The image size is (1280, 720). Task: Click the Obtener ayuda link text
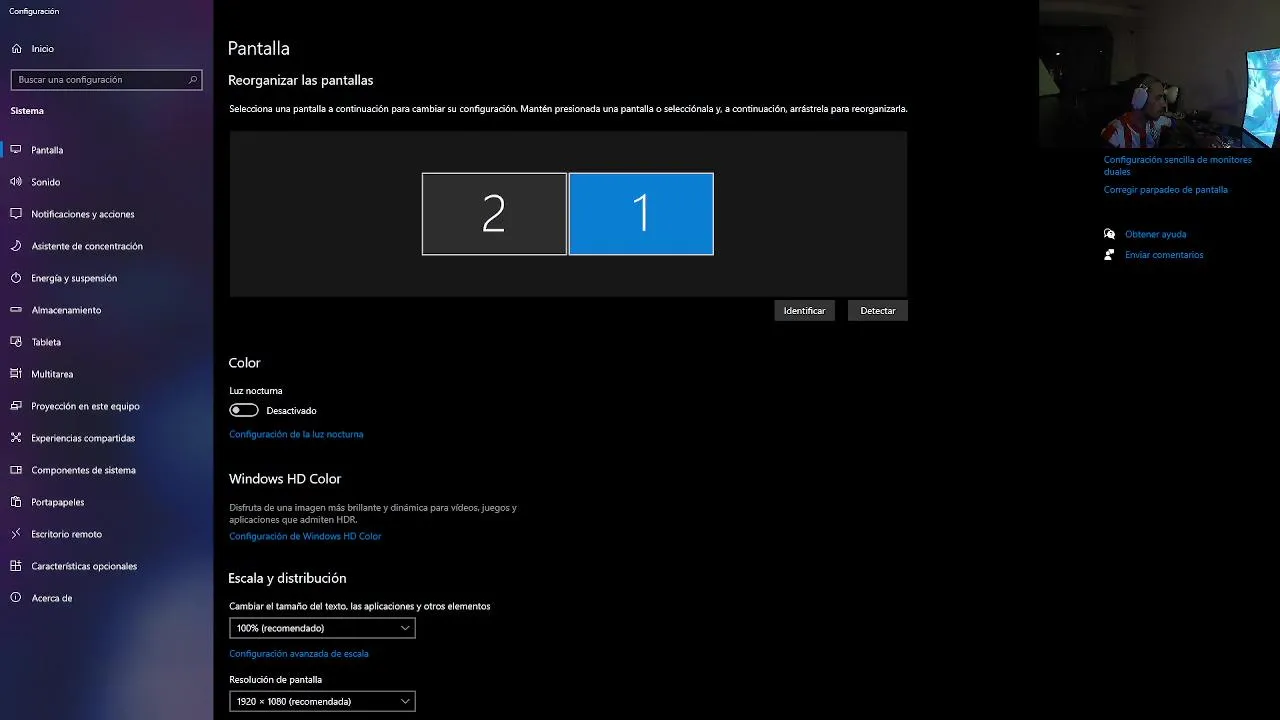coord(1155,234)
